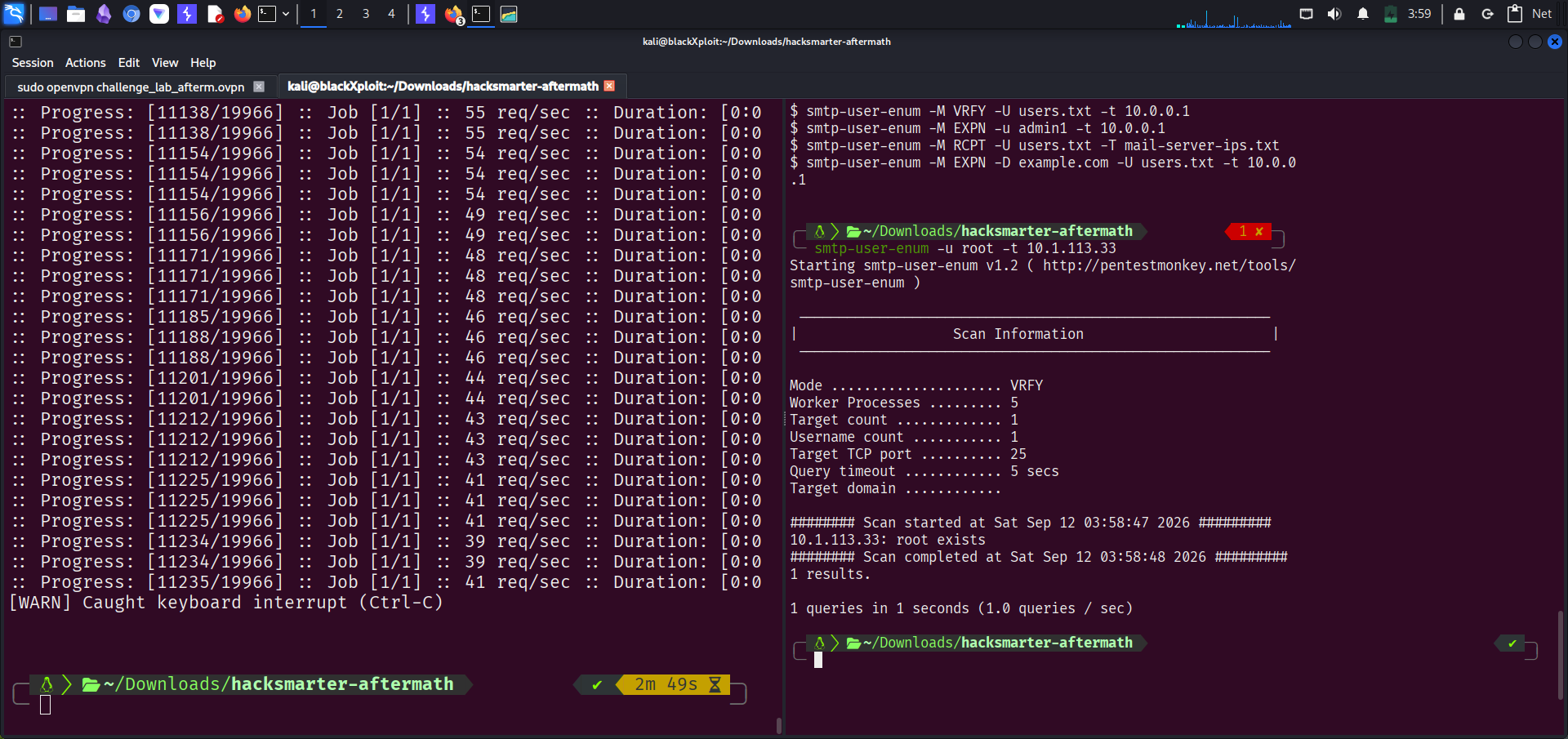Switch to workspace 1
This screenshot has height=739, width=1568.
314,14
